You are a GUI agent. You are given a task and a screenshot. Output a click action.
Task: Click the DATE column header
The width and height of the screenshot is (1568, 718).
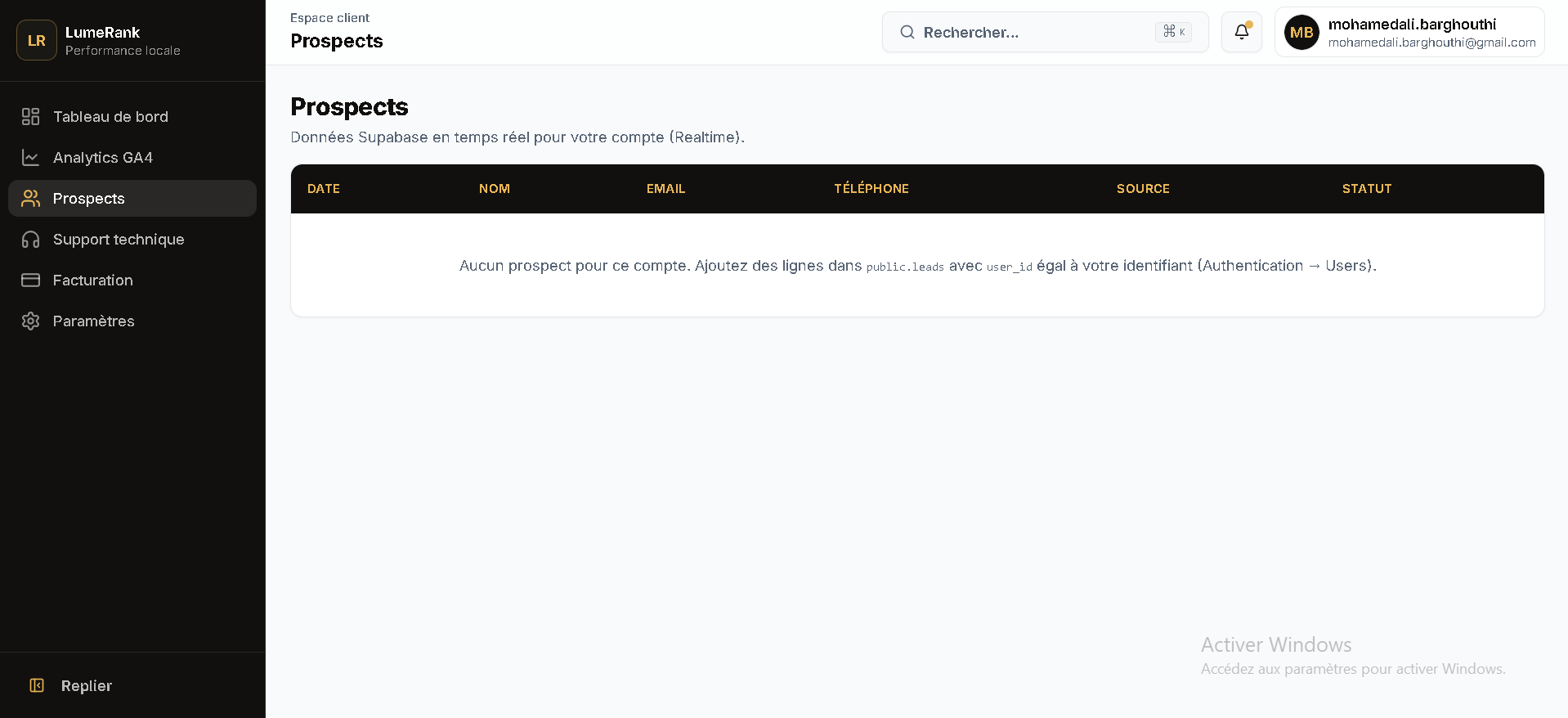tap(324, 189)
